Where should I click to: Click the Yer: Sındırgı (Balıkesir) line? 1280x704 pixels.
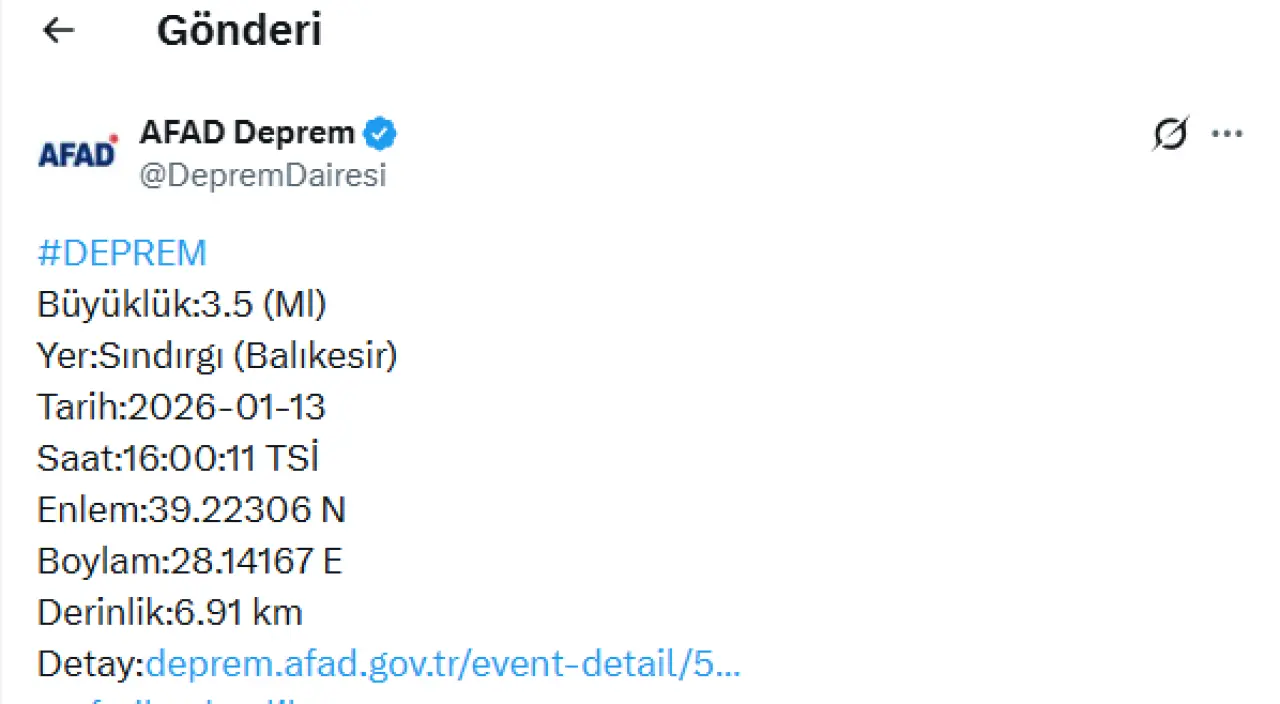pos(217,356)
